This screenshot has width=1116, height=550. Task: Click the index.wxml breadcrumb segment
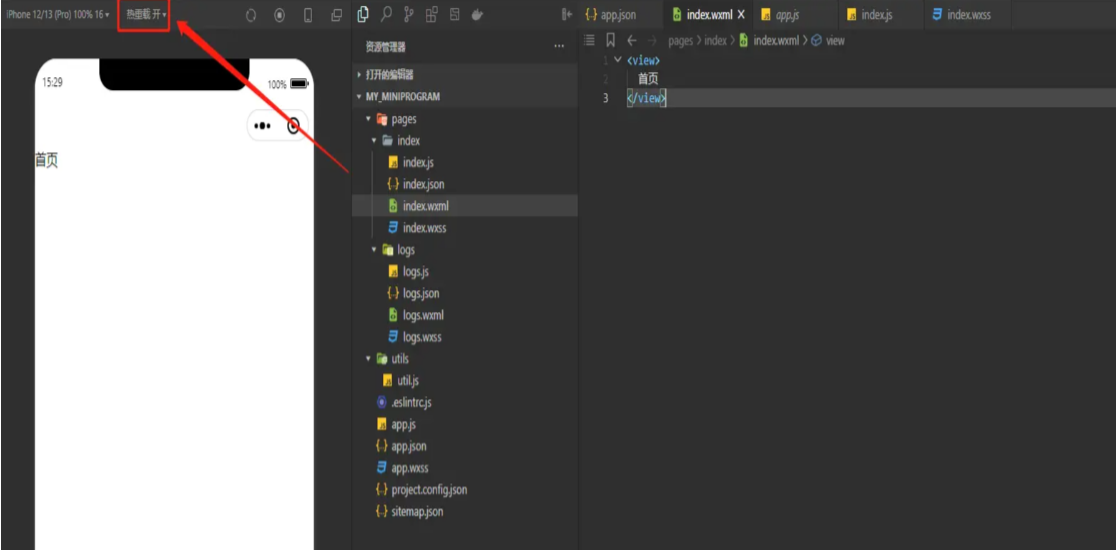coord(769,41)
